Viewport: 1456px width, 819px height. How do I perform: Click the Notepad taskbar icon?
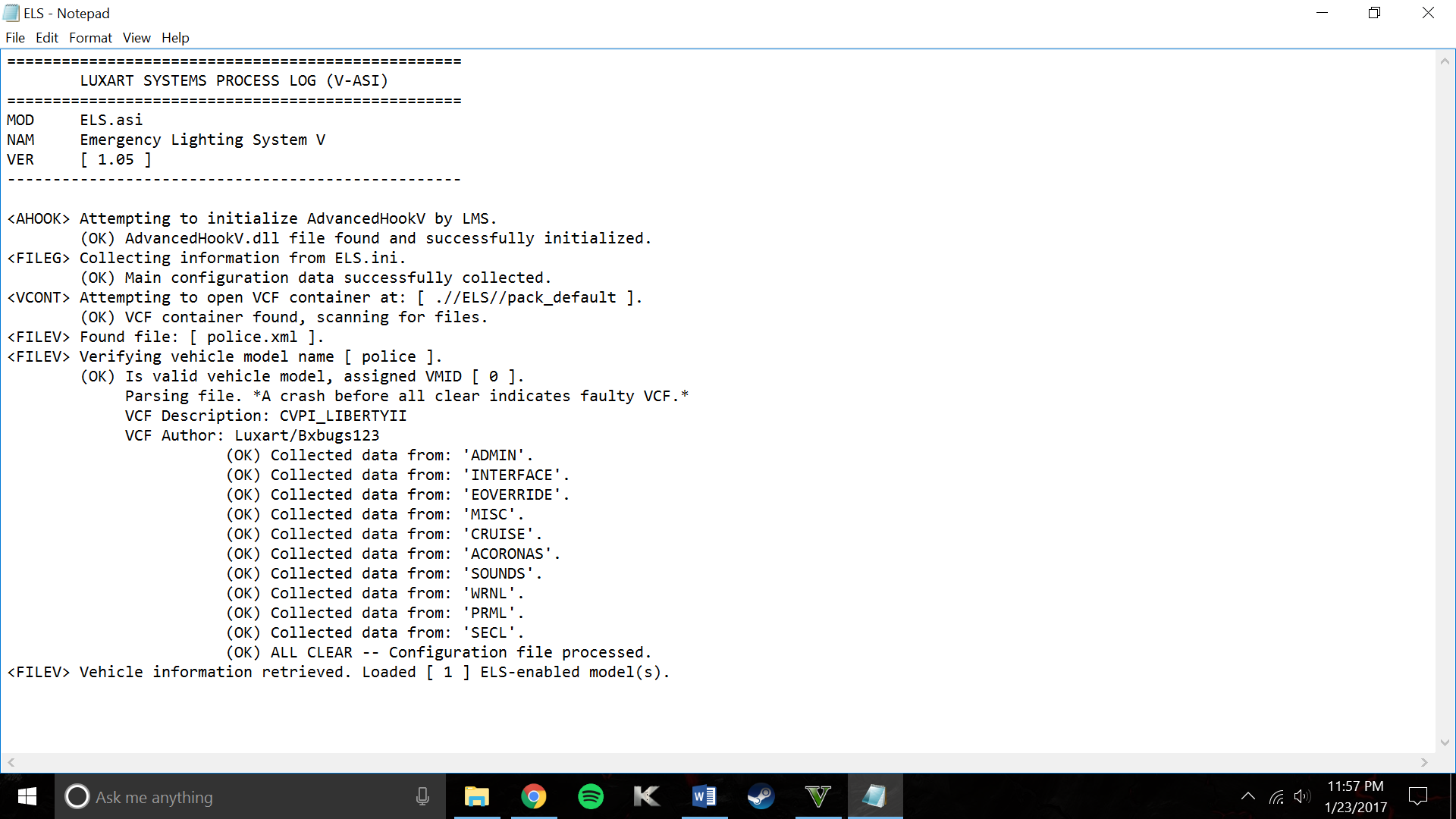874,796
